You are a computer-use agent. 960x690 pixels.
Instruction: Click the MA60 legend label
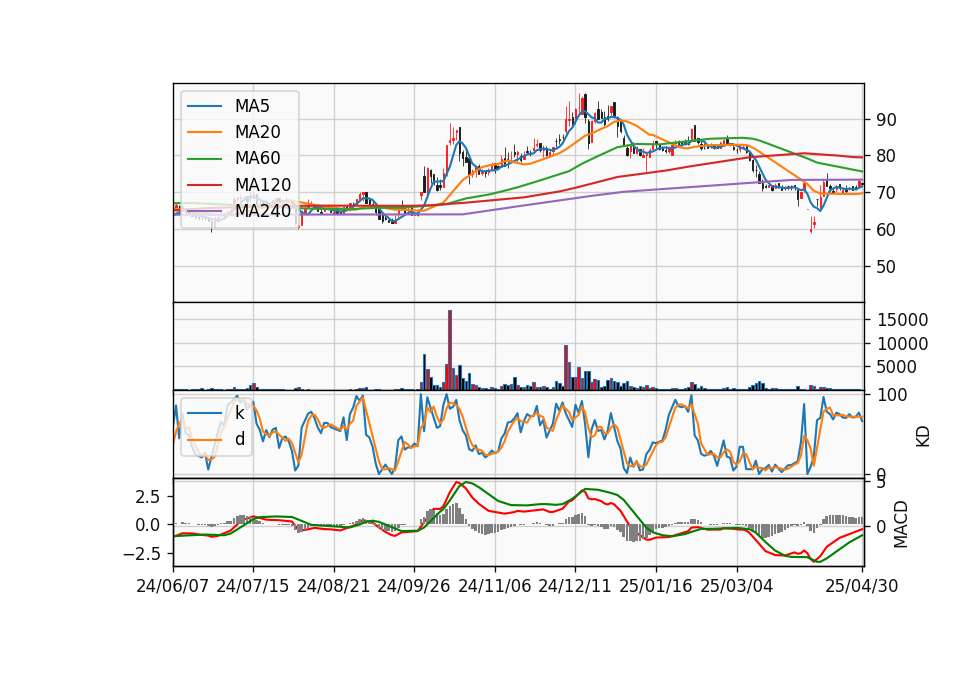[x=257, y=159]
